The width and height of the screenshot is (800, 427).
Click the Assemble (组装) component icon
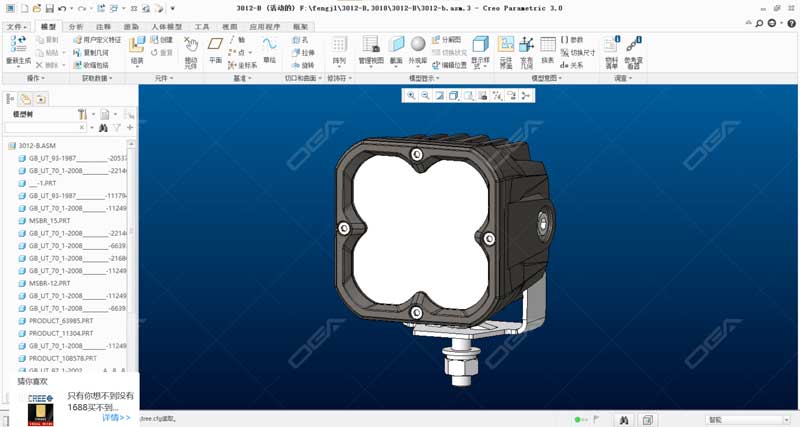137,44
